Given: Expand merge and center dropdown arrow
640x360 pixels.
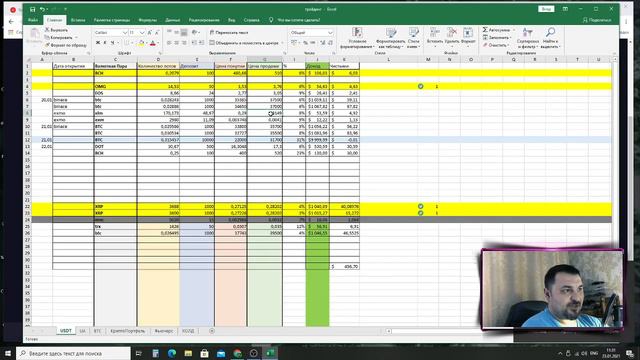Looking at the screenshot, I should click(282, 42).
